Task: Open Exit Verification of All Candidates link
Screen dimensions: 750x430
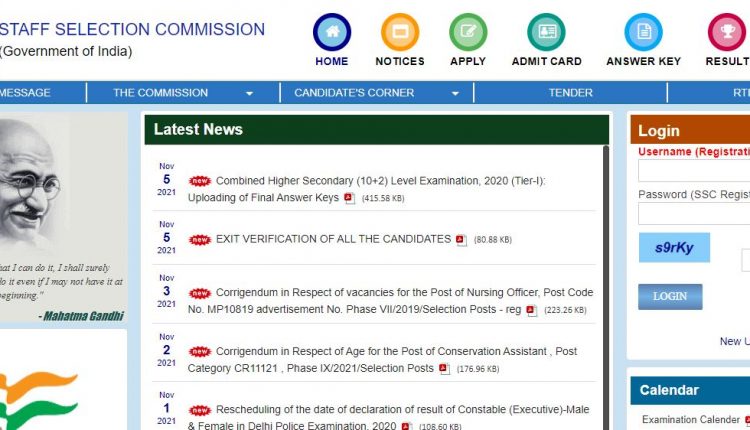Action: (x=333, y=239)
